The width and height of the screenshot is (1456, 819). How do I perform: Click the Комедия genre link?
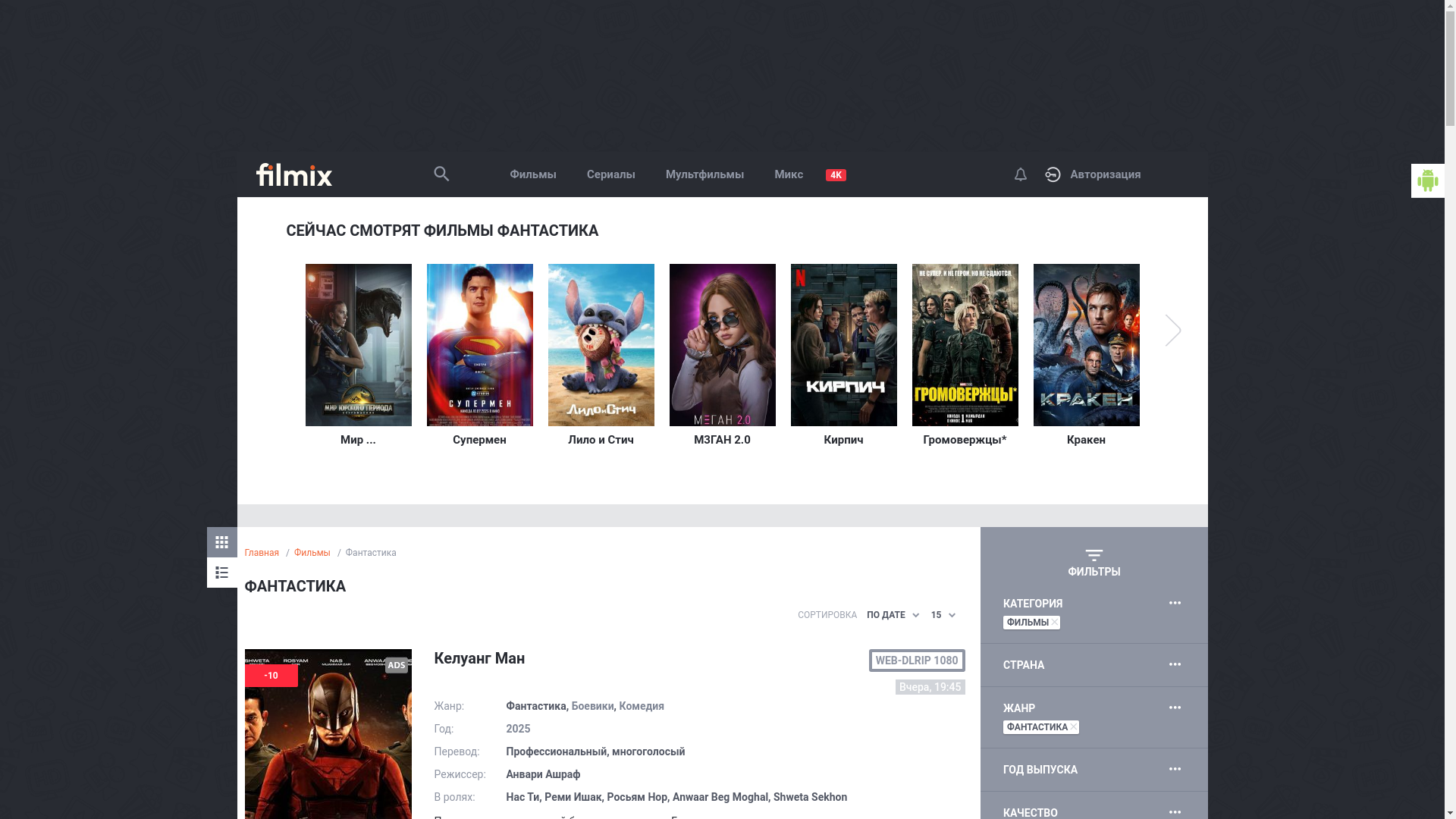coord(642,706)
